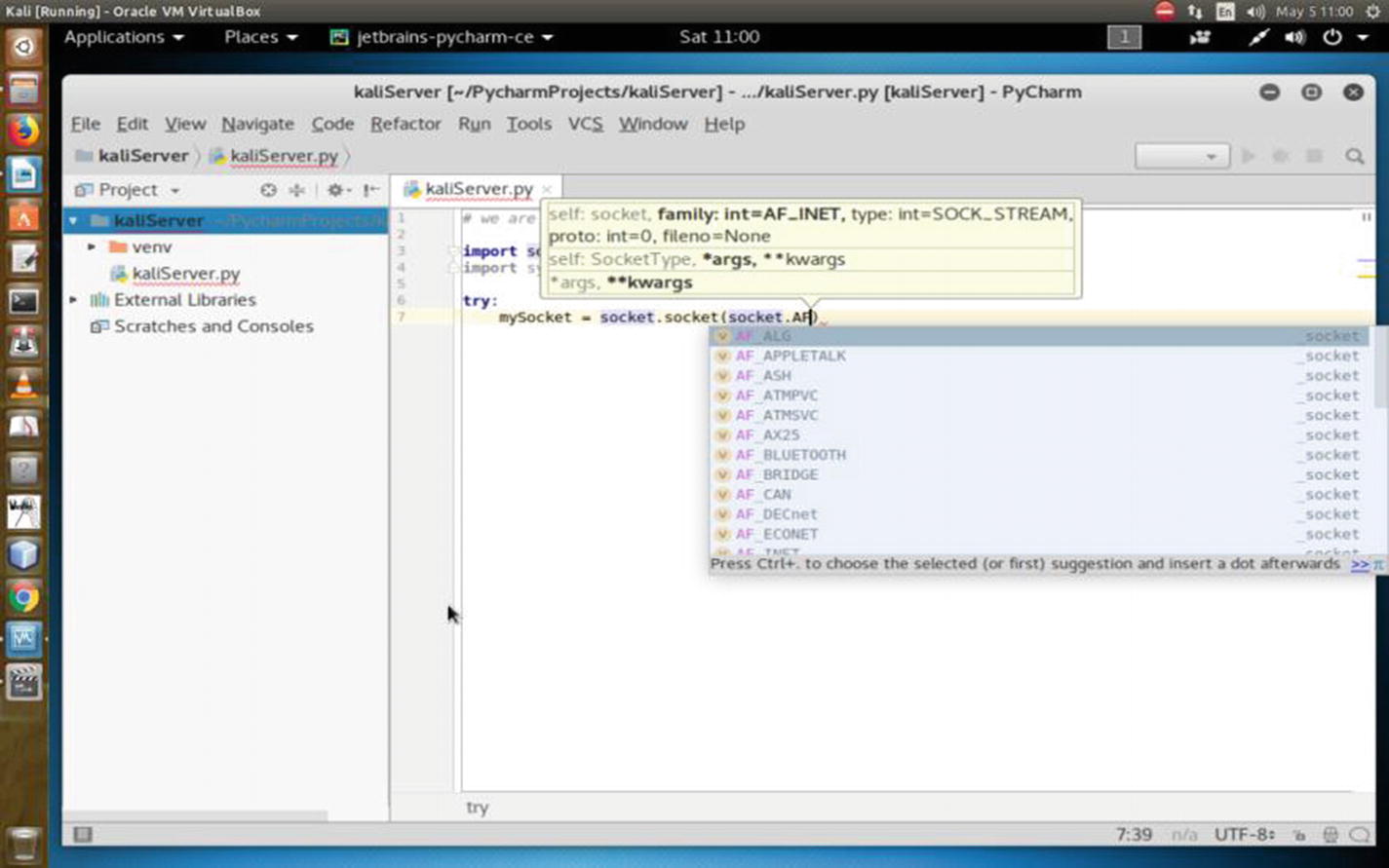The image size is (1389, 868).
Task: Click Collapse All icon in Project panel
Action: (x=296, y=190)
